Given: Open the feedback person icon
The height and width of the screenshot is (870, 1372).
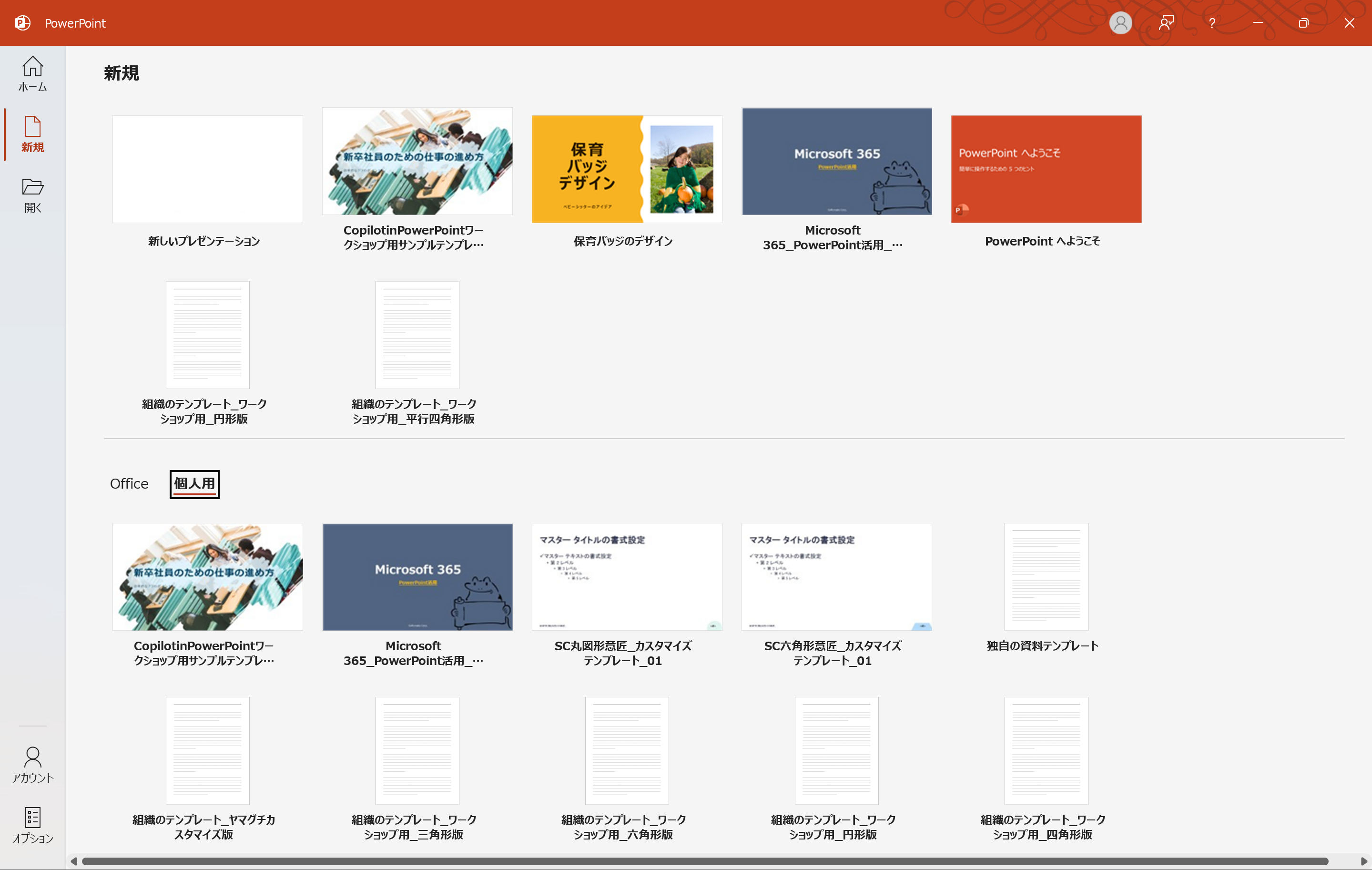Looking at the screenshot, I should point(1166,23).
